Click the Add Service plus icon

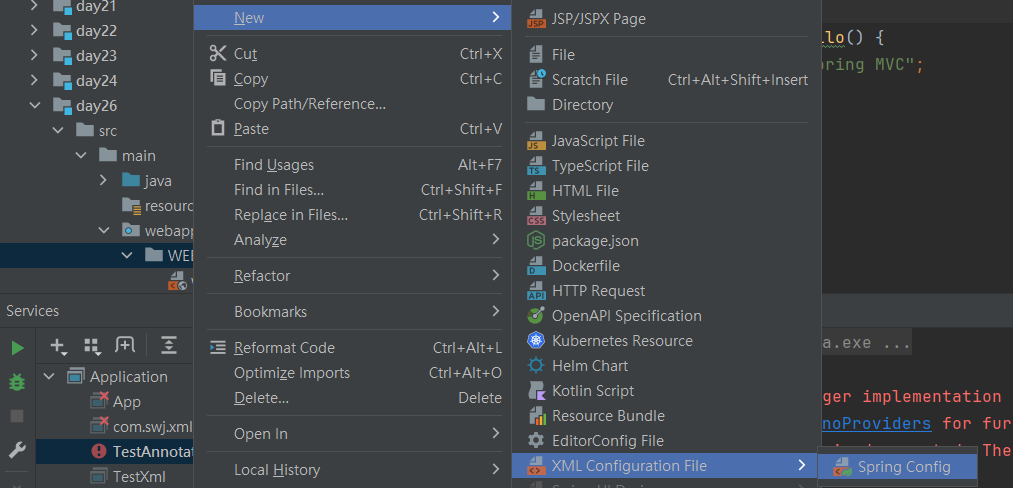(58, 346)
